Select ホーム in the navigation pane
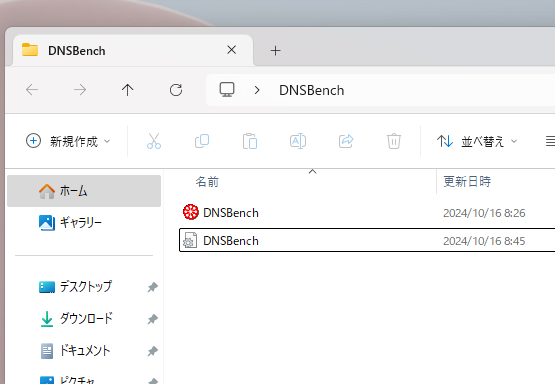The width and height of the screenshot is (555, 384). coord(84,191)
